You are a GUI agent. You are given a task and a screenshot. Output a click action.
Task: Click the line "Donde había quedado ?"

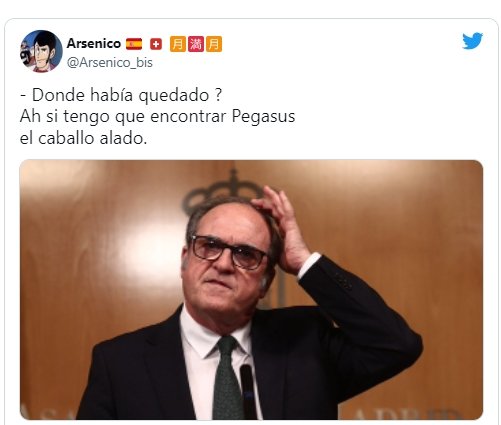(126, 95)
